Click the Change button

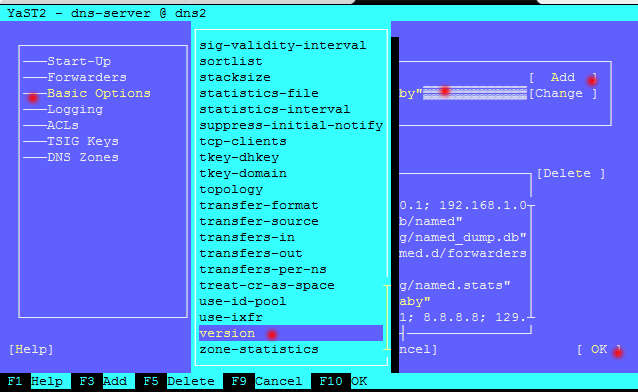coord(563,93)
